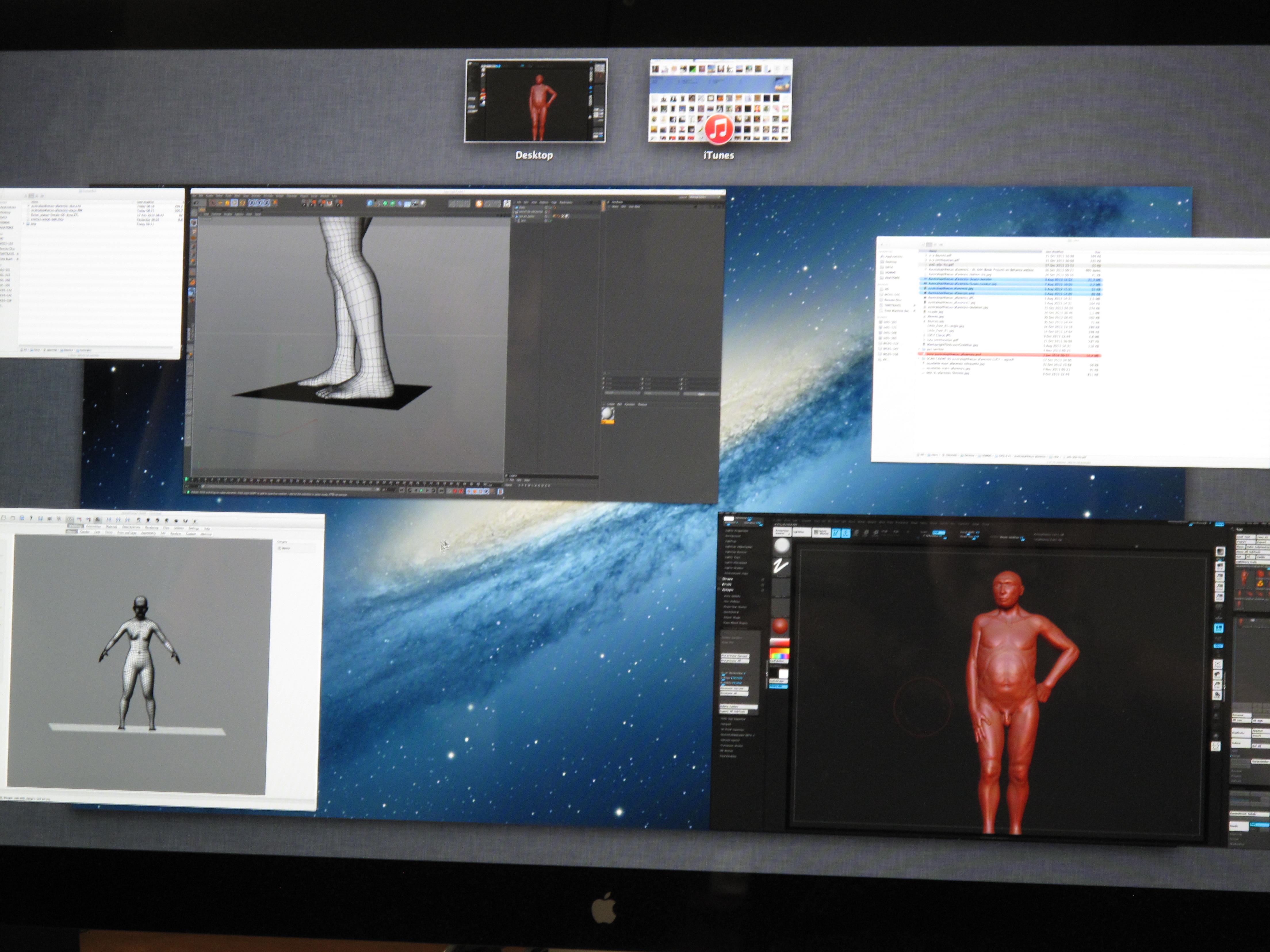Screen dimensions: 1270x952
Task: Select the white secondary color swatch in ZBrush
Action: coord(784,674)
